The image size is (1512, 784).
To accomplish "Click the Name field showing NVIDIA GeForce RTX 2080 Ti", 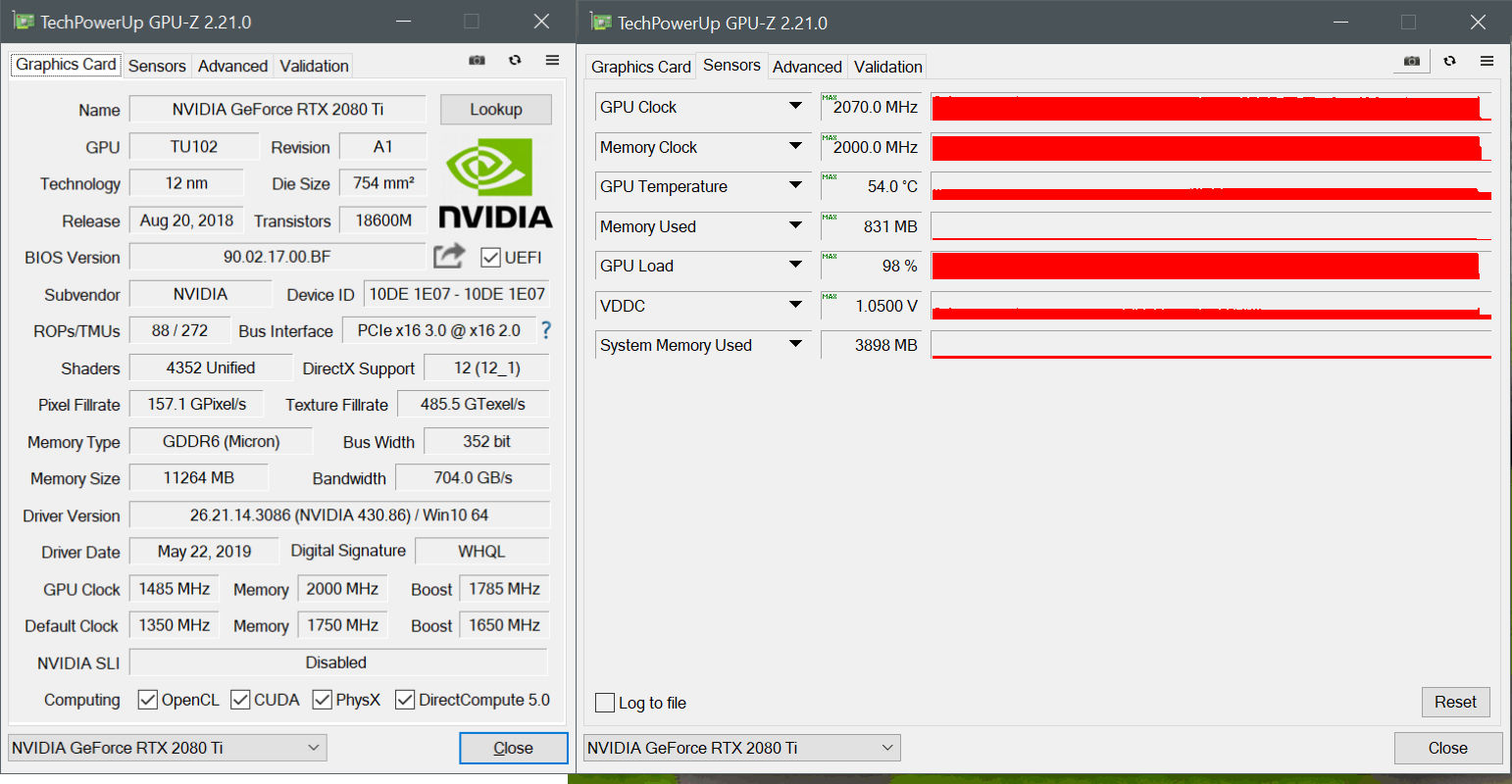I will tap(277, 109).
